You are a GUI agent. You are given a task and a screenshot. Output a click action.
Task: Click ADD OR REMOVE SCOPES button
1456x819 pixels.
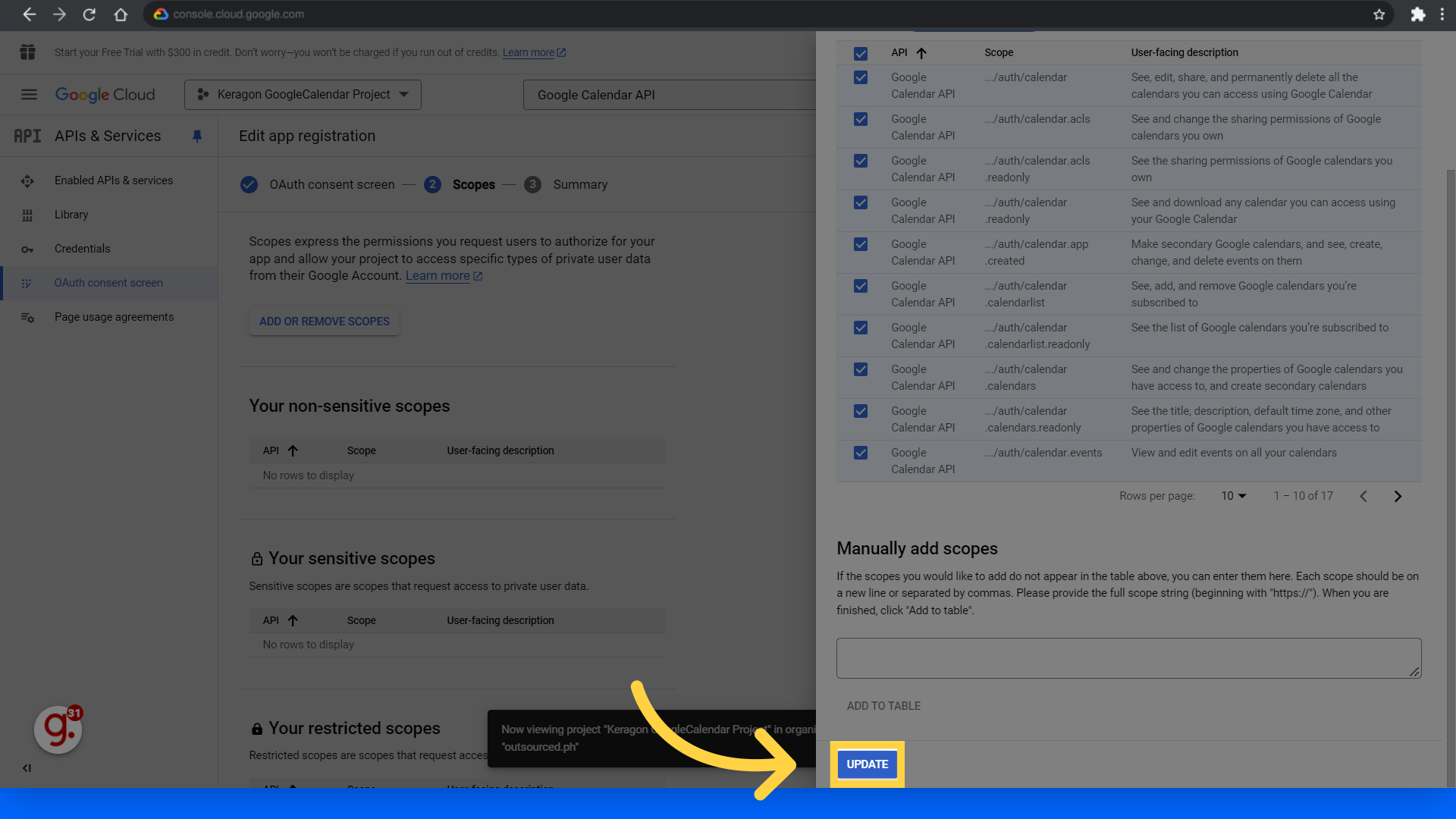[325, 322]
